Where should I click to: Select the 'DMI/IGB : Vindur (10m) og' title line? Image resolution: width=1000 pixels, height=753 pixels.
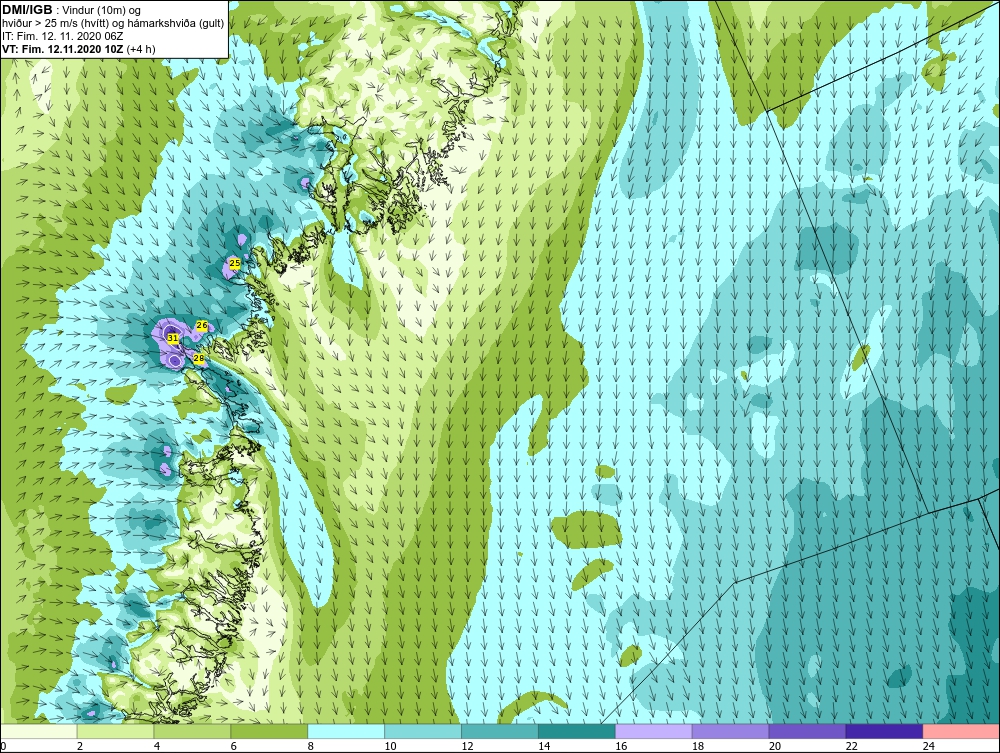click(71, 10)
